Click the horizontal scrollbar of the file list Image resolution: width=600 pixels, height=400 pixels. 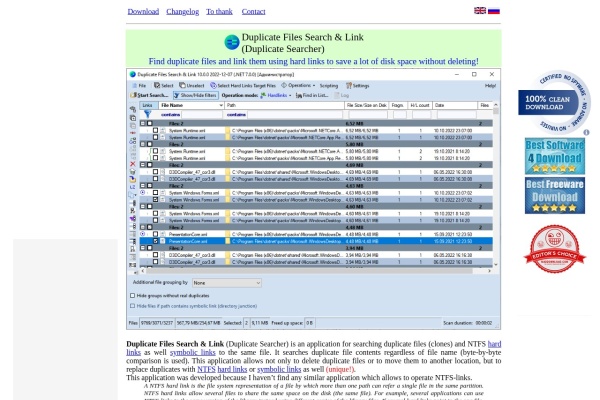(310, 271)
